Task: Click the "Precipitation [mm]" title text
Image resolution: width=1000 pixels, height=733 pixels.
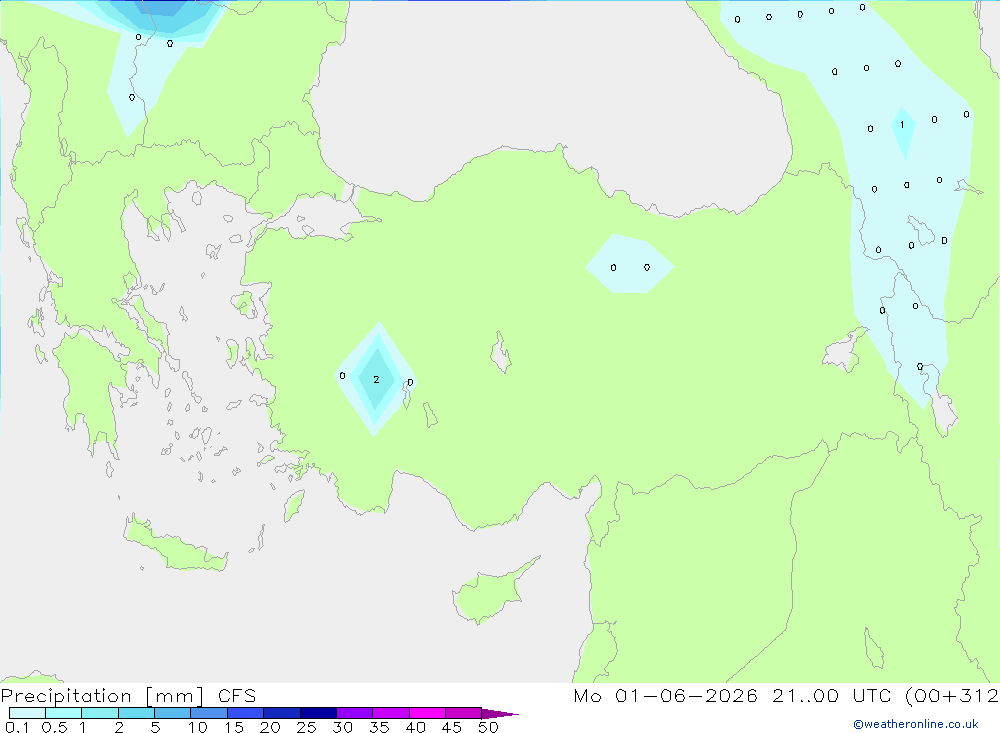Action: [102, 696]
